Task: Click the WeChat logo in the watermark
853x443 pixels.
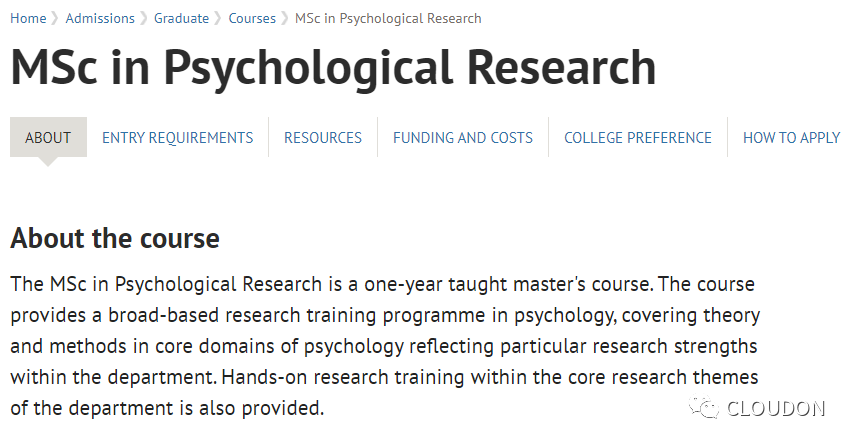Action: (704, 408)
